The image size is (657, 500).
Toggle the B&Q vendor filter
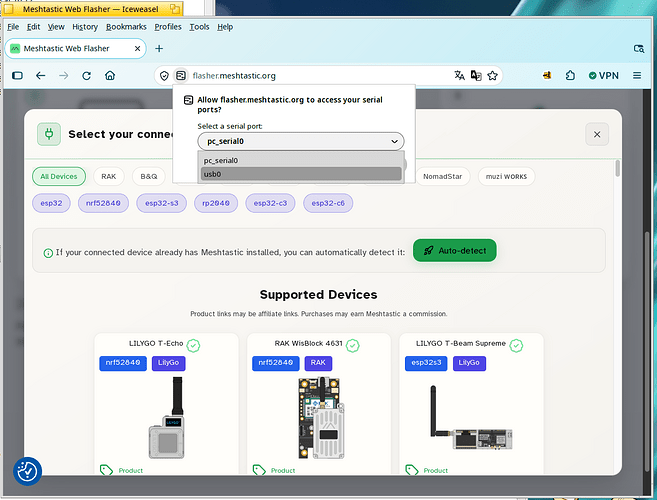coord(149,176)
